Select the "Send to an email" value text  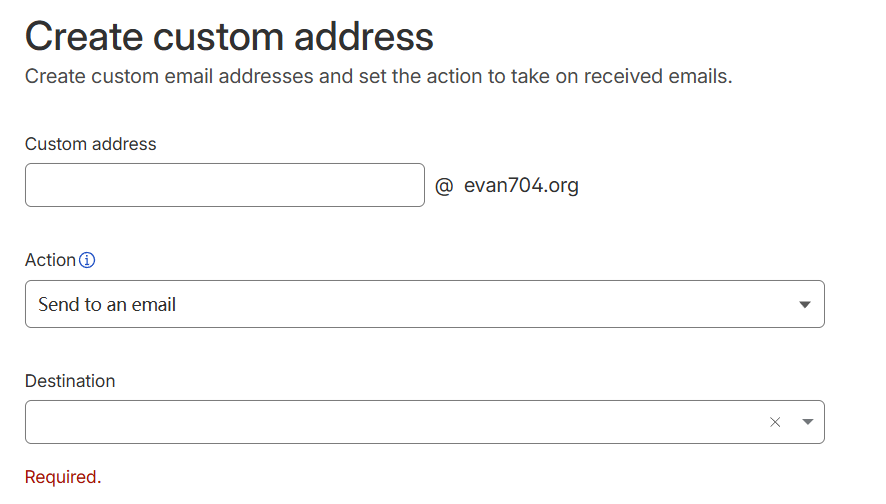pos(107,304)
